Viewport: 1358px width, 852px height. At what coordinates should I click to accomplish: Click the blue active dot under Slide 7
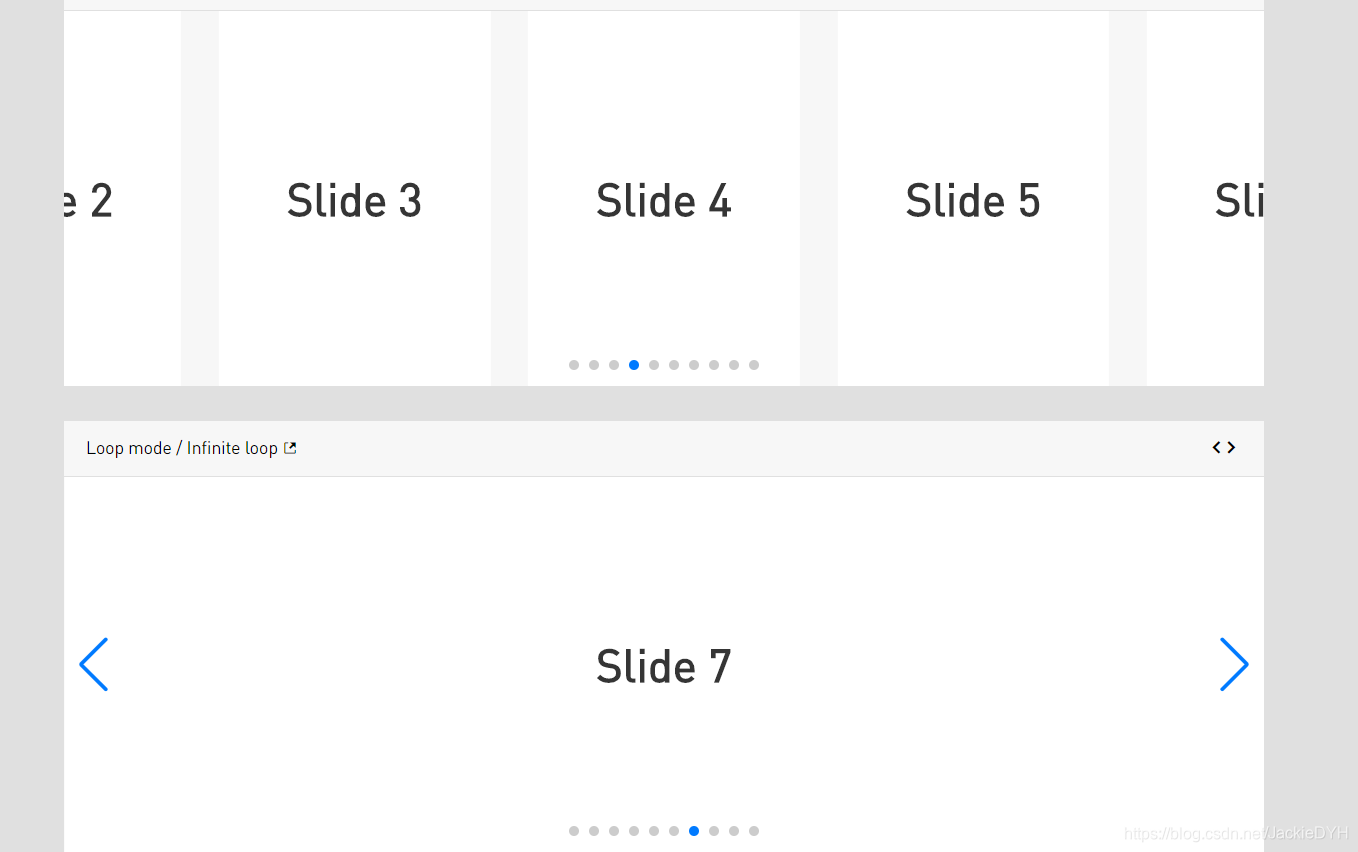(694, 831)
